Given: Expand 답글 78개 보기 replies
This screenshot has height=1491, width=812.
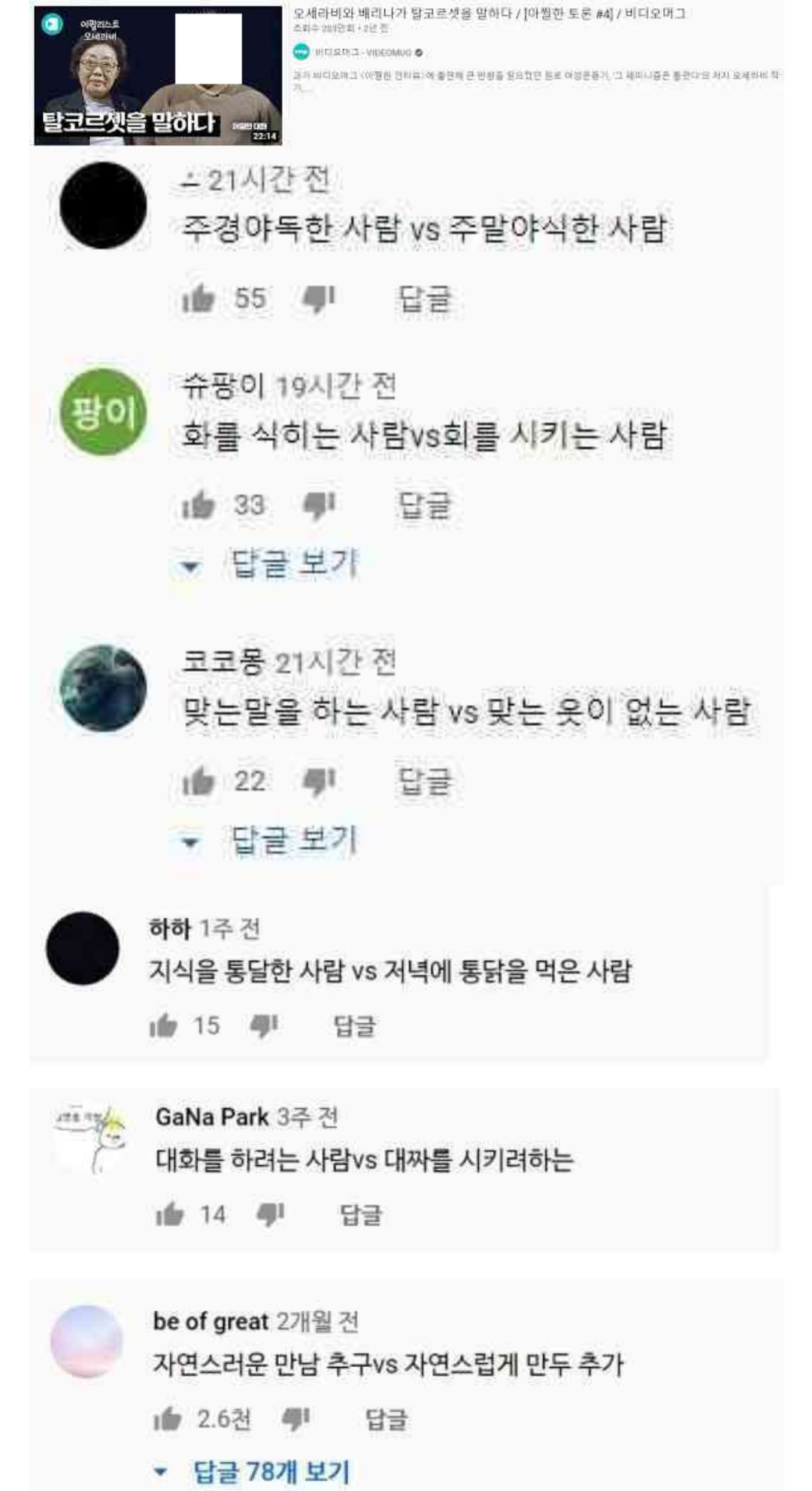Looking at the screenshot, I should pos(252,1471).
